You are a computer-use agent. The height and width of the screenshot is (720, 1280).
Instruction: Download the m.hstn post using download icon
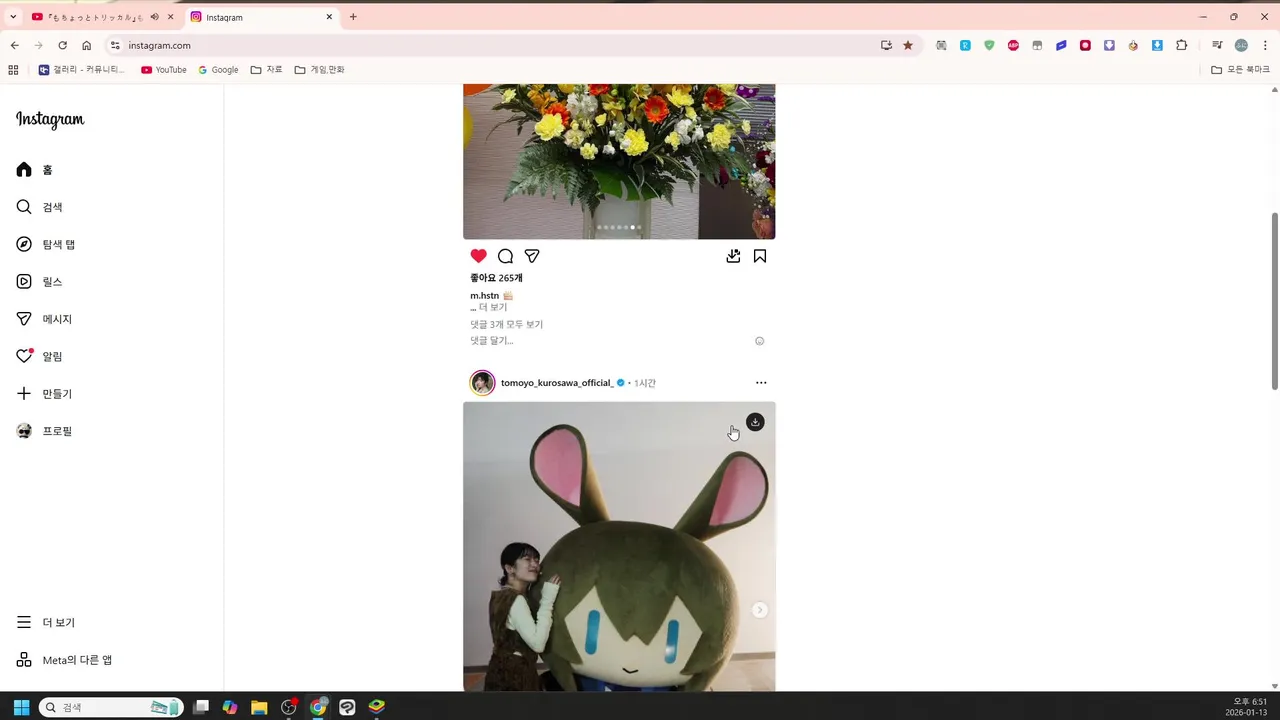733,256
